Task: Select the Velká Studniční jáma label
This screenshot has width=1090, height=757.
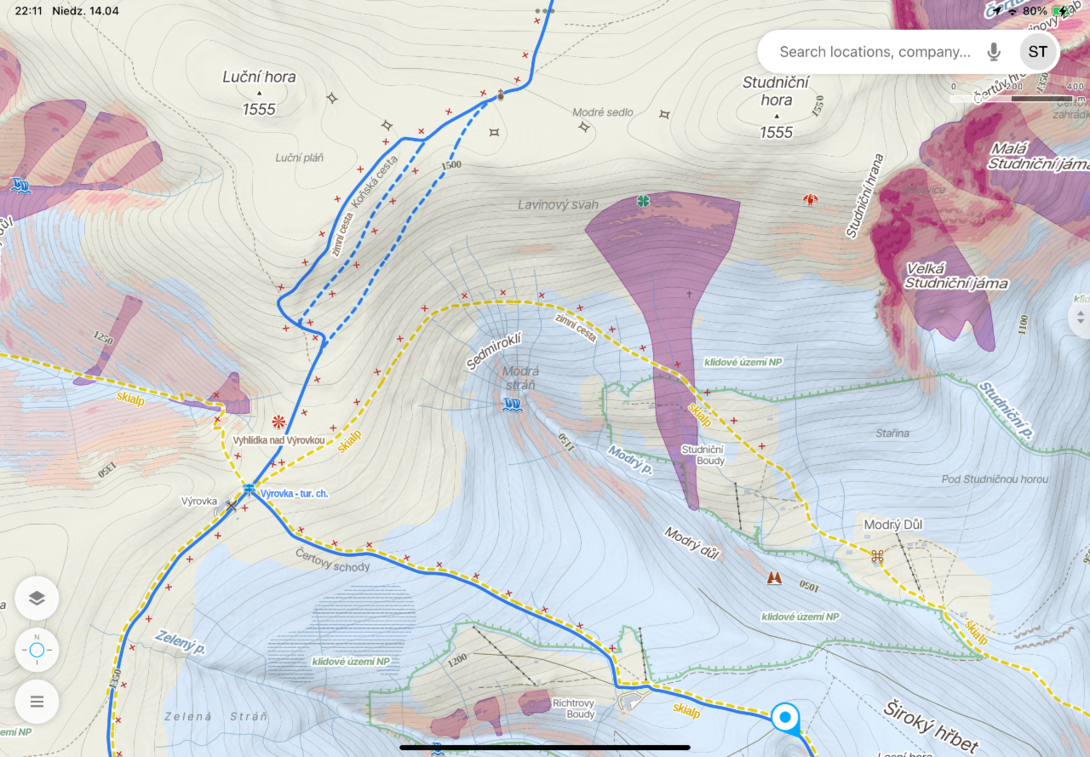Action: point(956,276)
